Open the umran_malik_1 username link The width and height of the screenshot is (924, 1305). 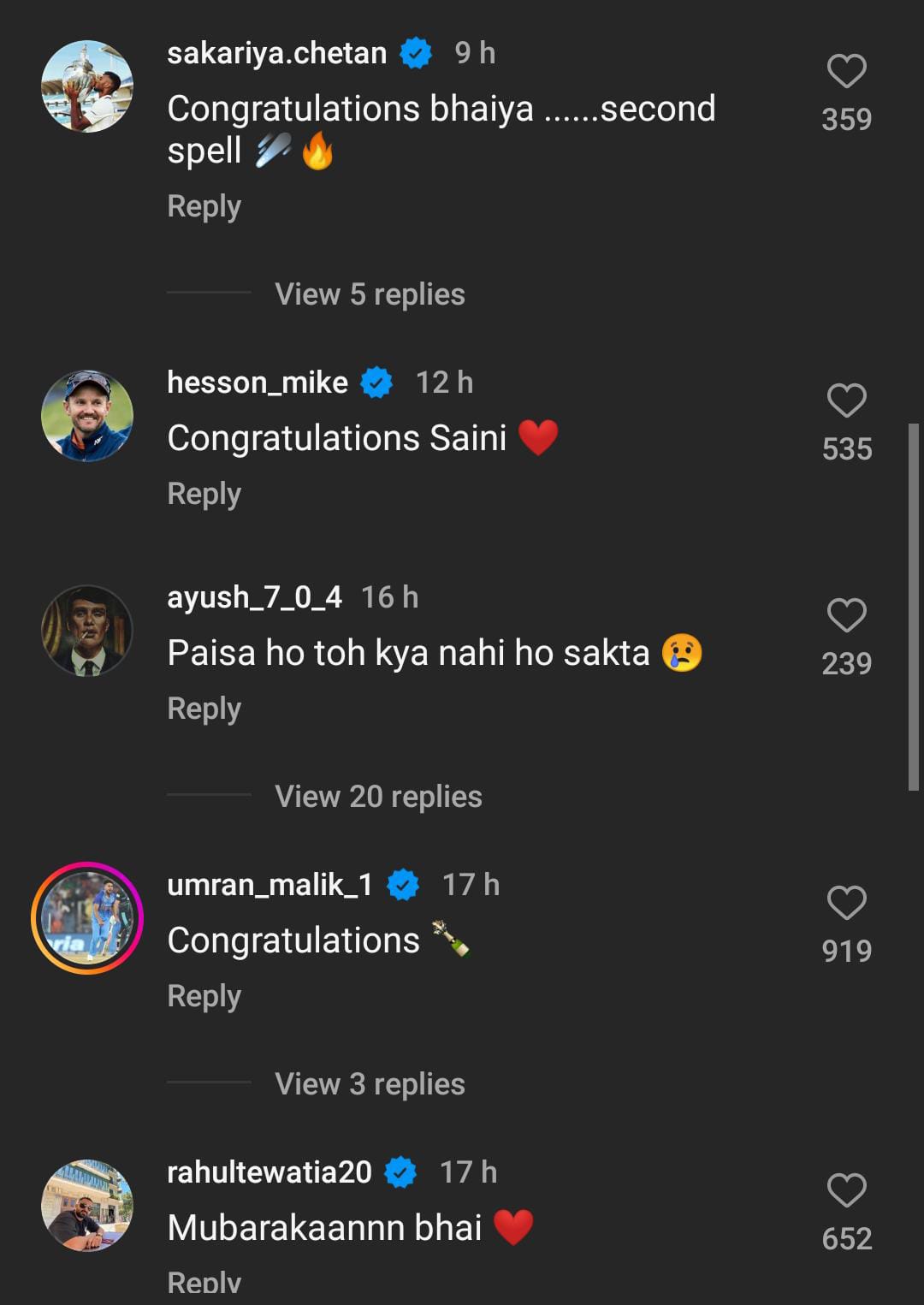269,885
